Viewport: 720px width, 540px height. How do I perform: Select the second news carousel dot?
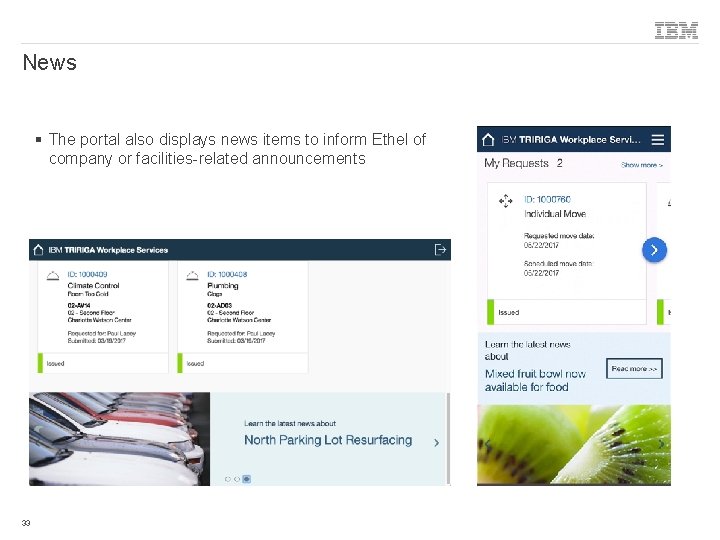click(x=237, y=479)
